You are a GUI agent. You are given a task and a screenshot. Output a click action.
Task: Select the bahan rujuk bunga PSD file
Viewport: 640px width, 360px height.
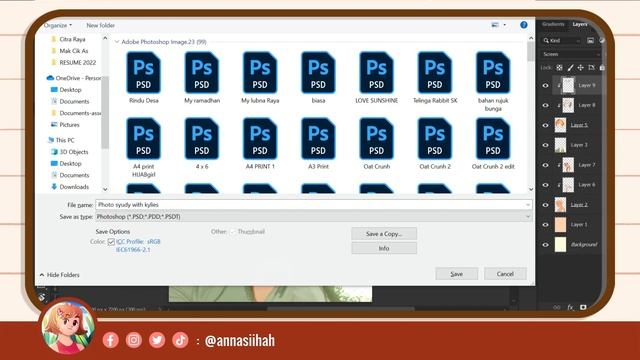point(493,82)
